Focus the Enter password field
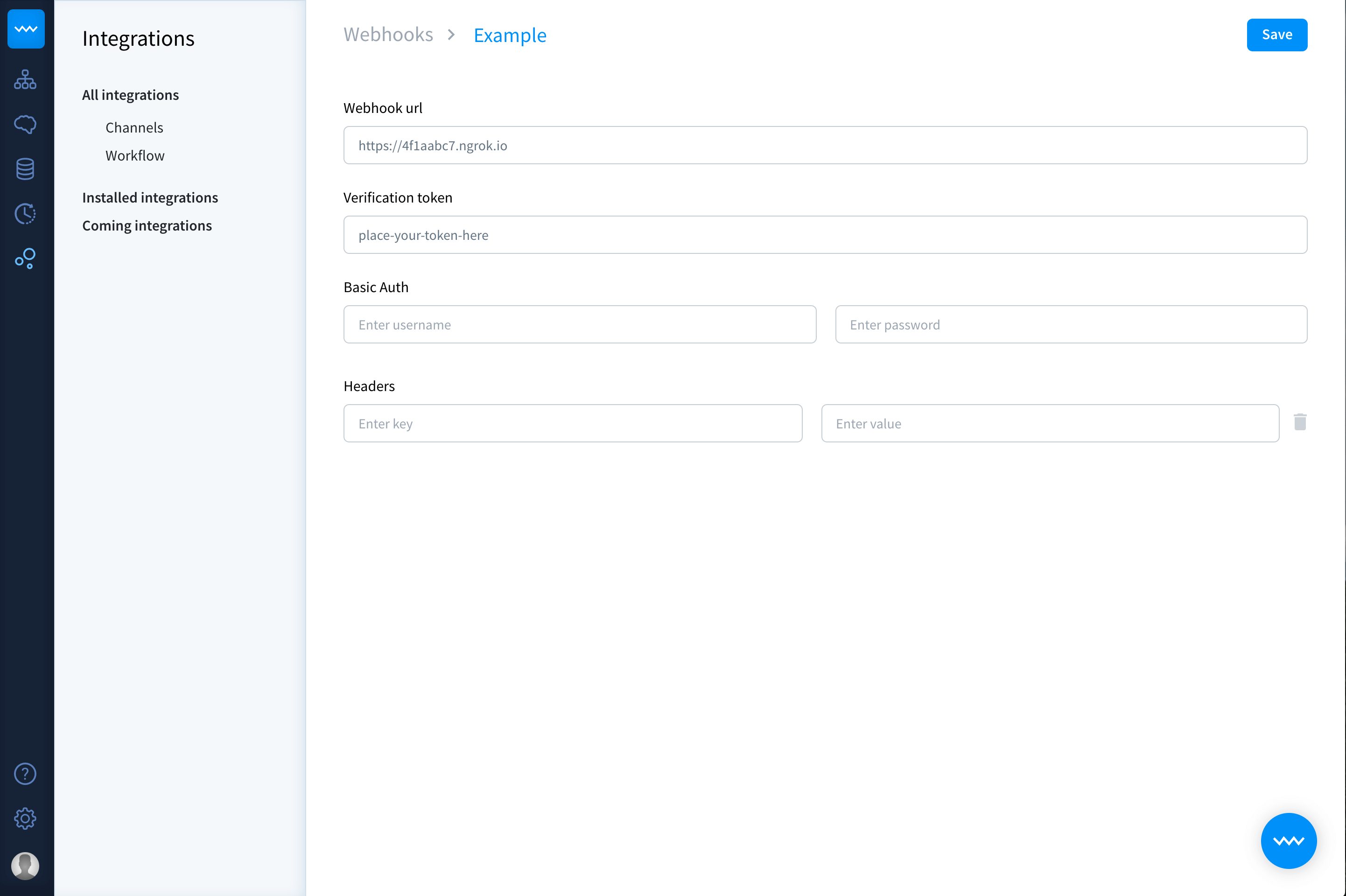 (1071, 325)
